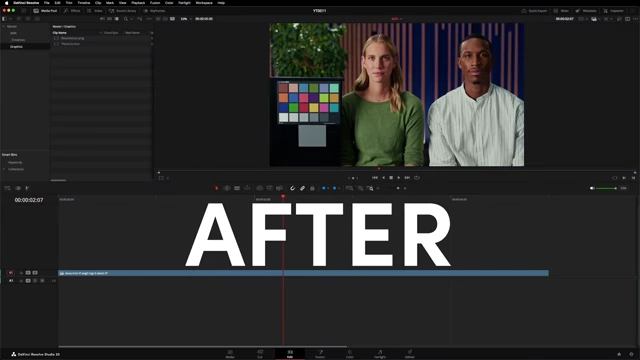
Task: Toggle the Sound Library panel
Action: click(122, 11)
